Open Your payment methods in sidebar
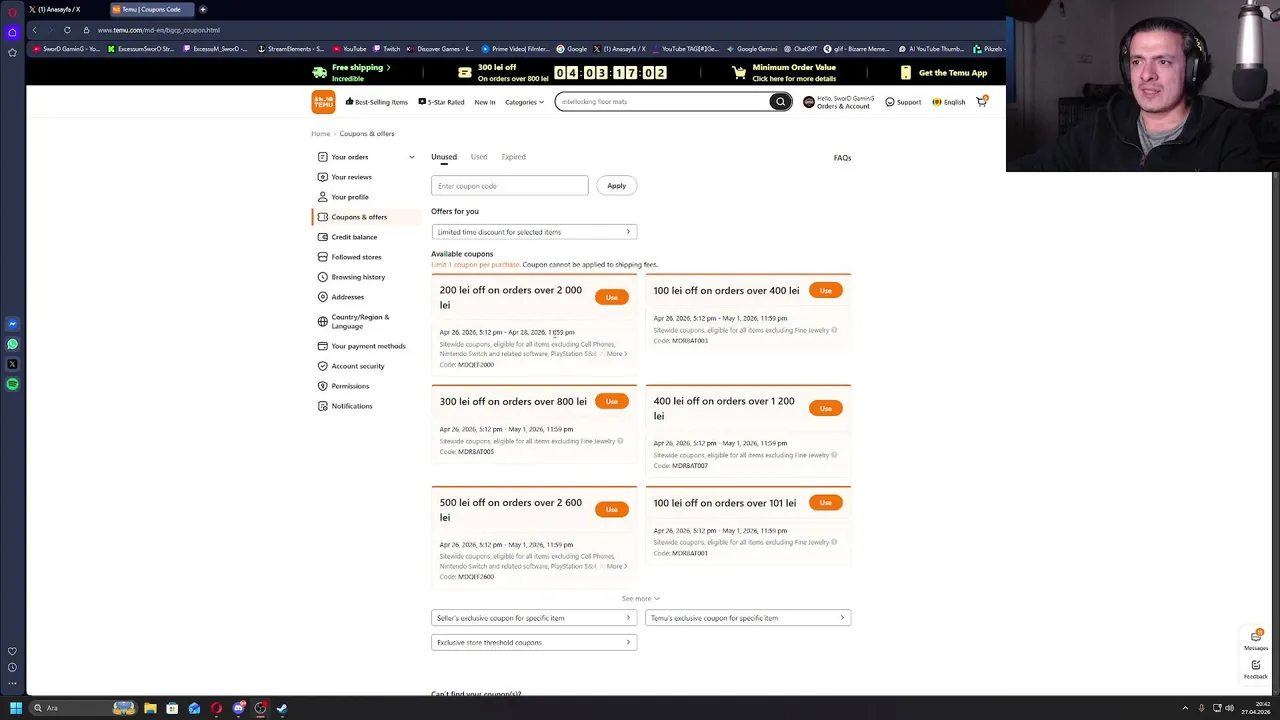 tap(368, 346)
